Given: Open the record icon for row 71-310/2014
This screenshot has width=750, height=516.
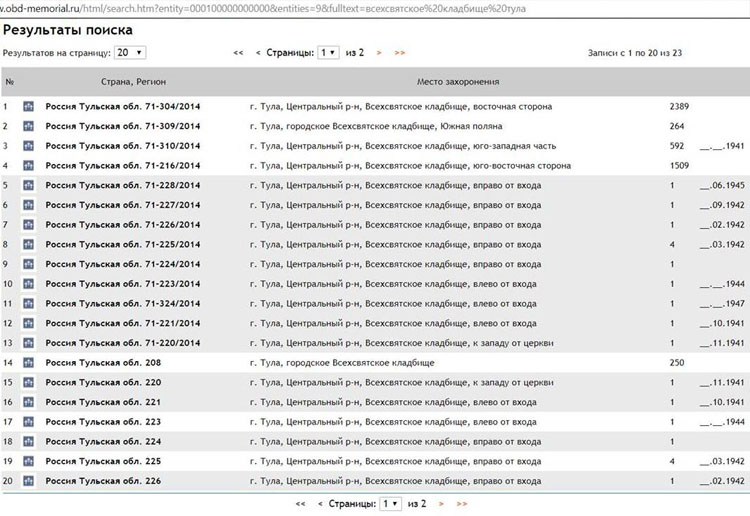Looking at the screenshot, I should [x=28, y=146].
